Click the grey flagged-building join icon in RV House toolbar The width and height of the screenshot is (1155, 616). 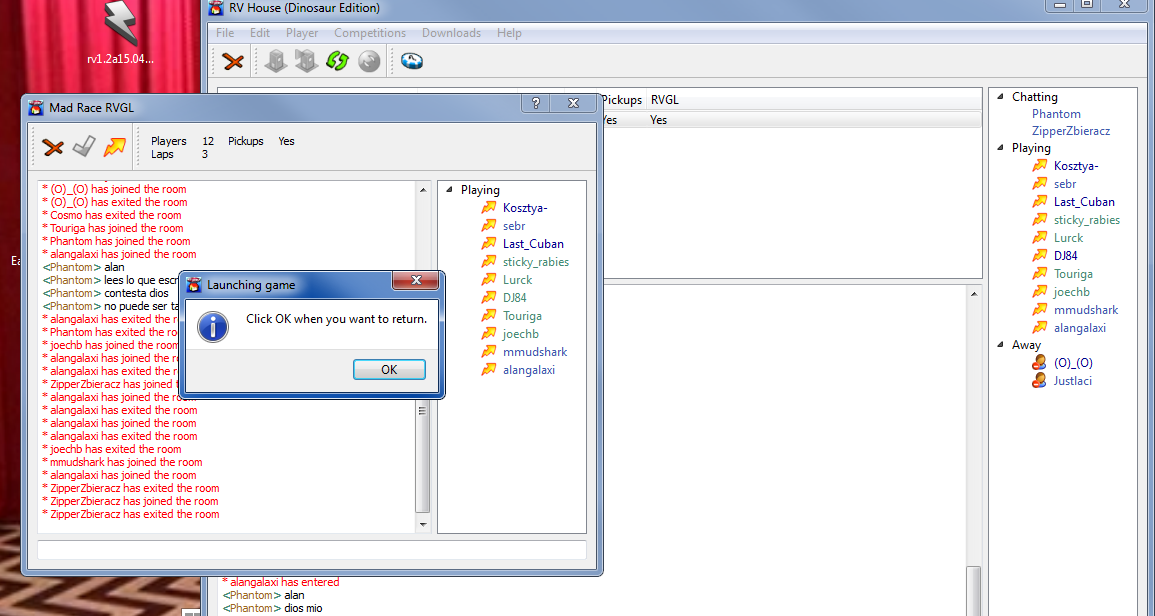pyautogui.click(x=306, y=61)
